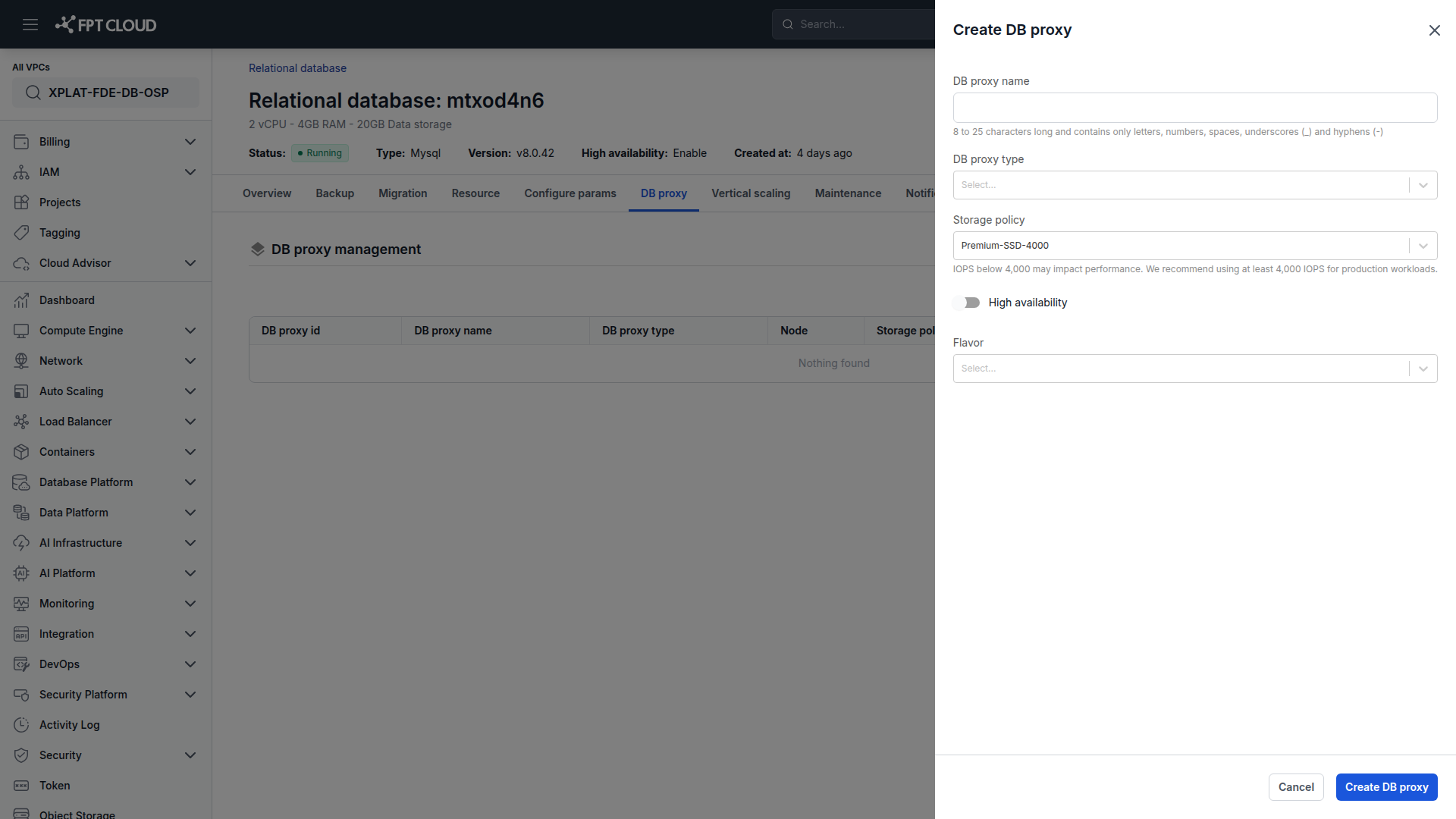The height and width of the screenshot is (819, 1456).
Task: Switch to the Backup tab
Action: (x=335, y=193)
